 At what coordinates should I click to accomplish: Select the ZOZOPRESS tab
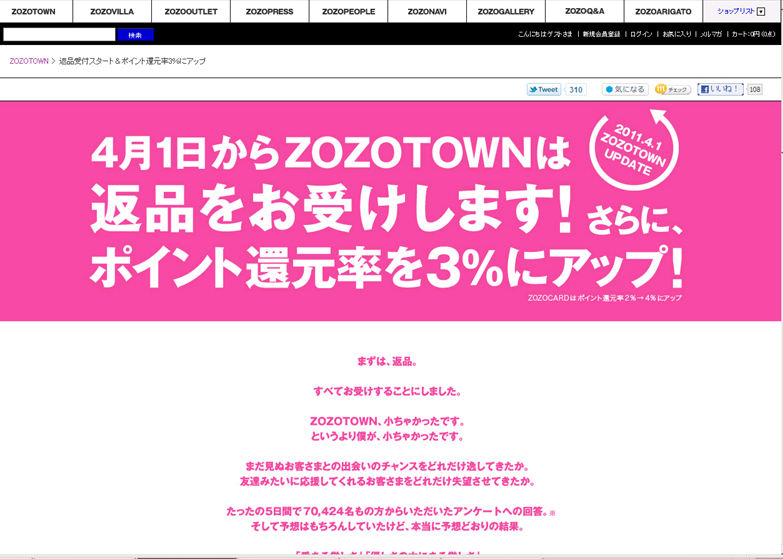pyautogui.click(x=269, y=11)
